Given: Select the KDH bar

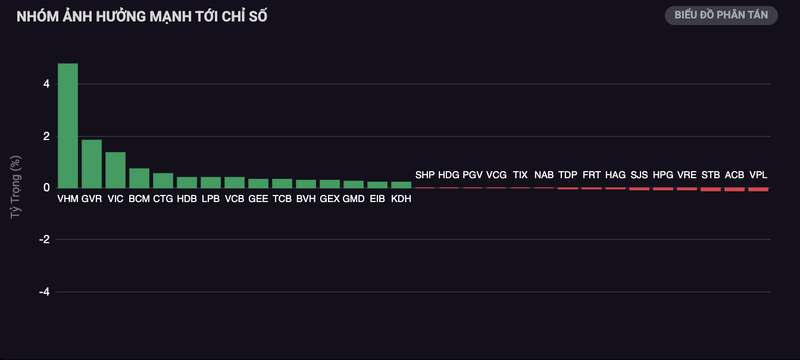Looking at the screenshot, I should click(401, 185).
